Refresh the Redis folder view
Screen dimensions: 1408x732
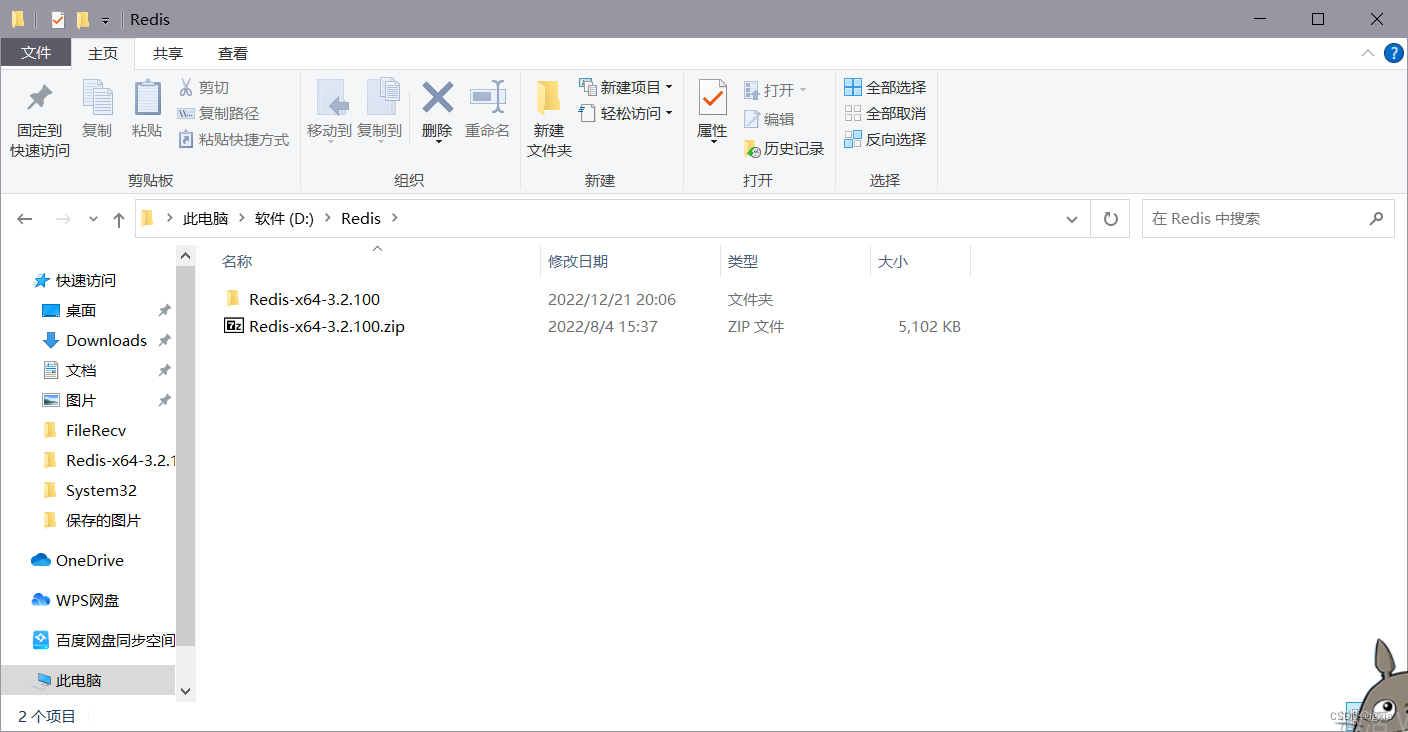point(1110,219)
